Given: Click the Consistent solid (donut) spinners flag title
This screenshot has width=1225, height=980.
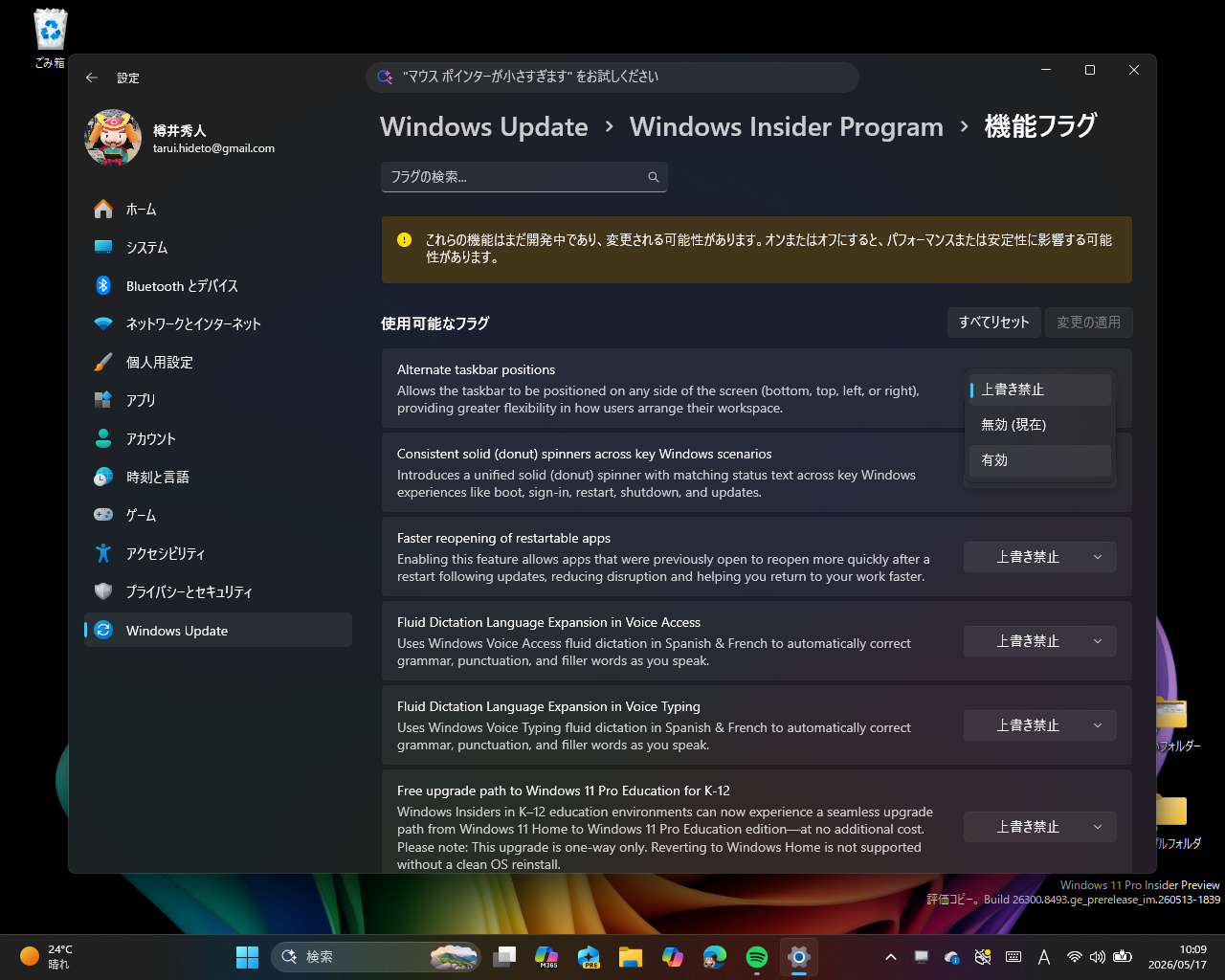Looking at the screenshot, I should point(584,454).
